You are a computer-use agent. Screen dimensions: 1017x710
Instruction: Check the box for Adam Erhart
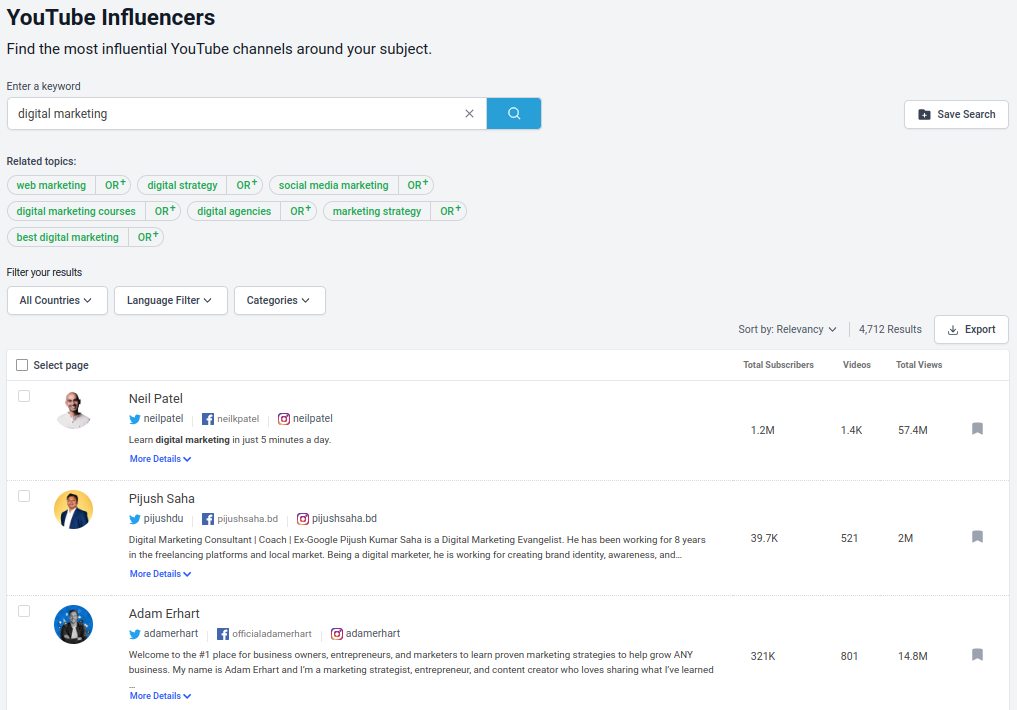tap(24, 611)
